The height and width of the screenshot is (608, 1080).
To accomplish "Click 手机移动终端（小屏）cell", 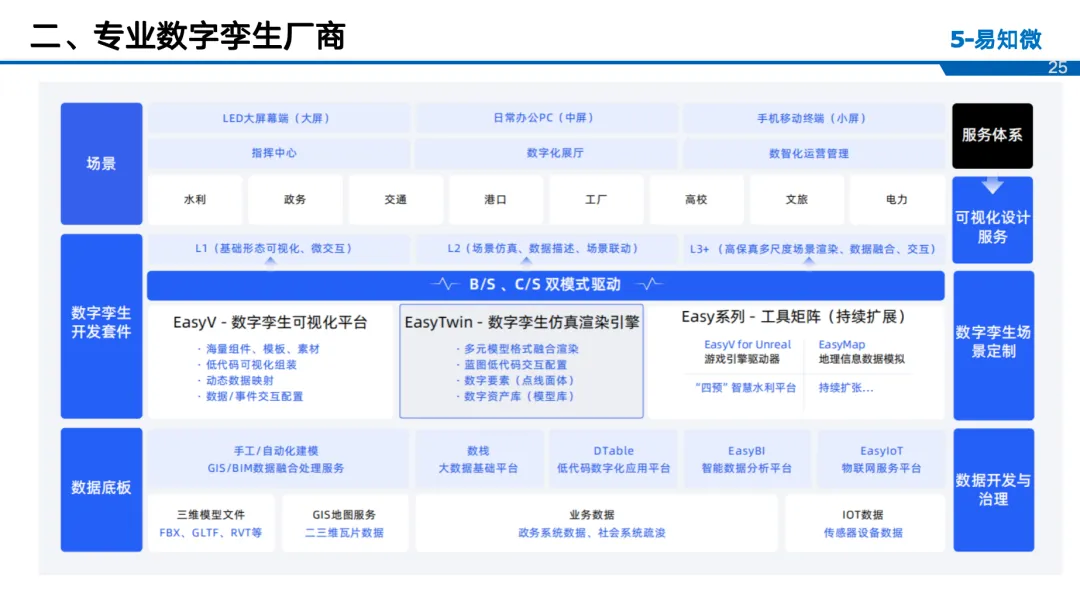I will 813,118.
